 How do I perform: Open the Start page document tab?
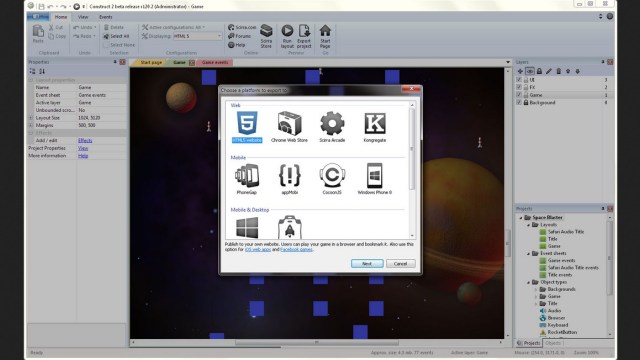pos(151,62)
